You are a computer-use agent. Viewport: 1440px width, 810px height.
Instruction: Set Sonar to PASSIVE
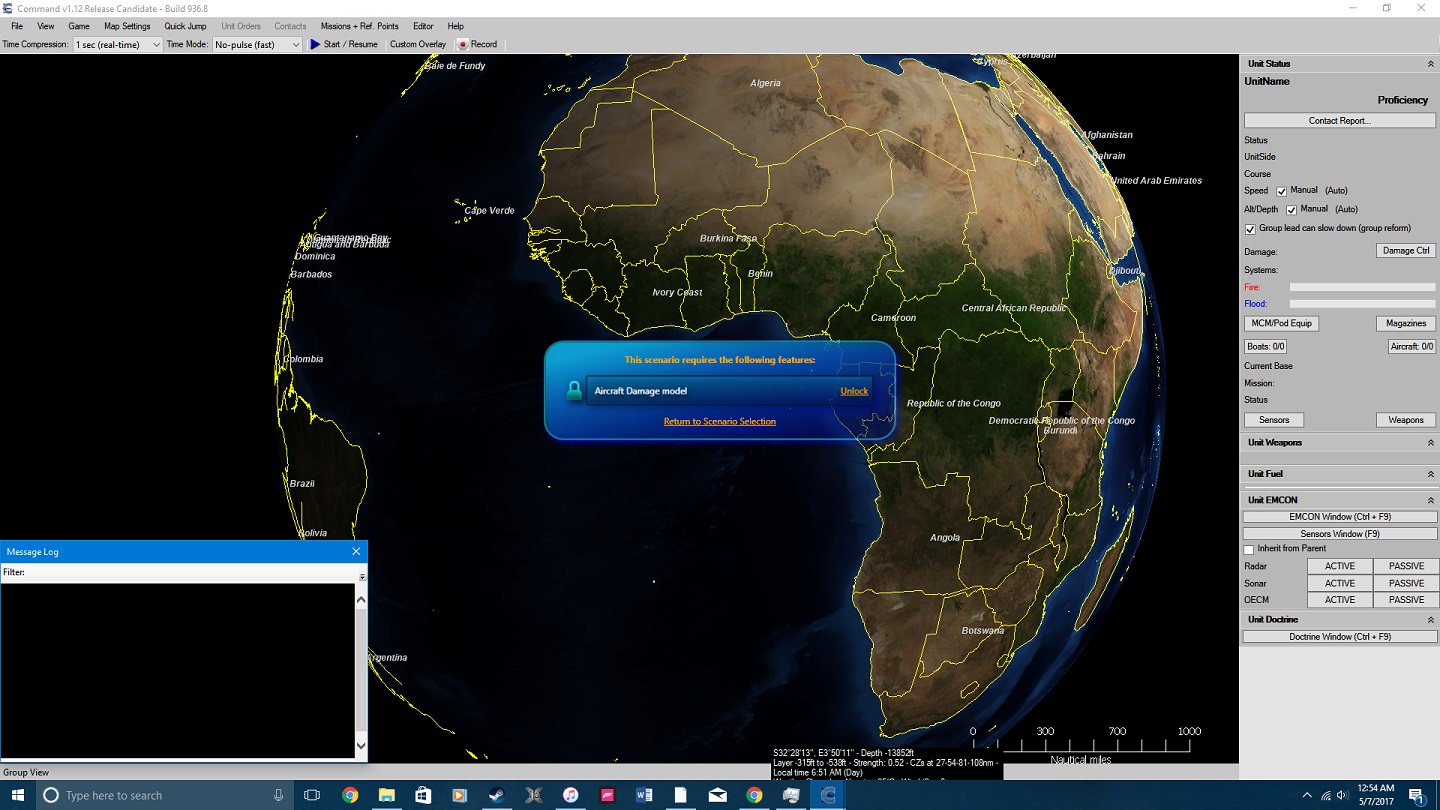[x=1406, y=583]
